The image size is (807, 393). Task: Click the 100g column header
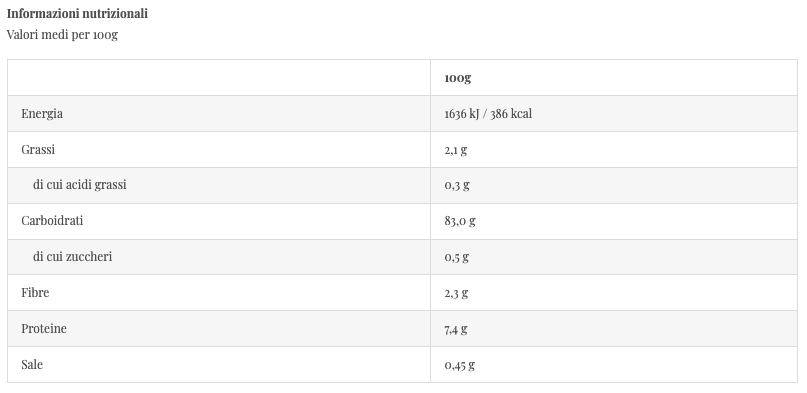[x=458, y=78]
